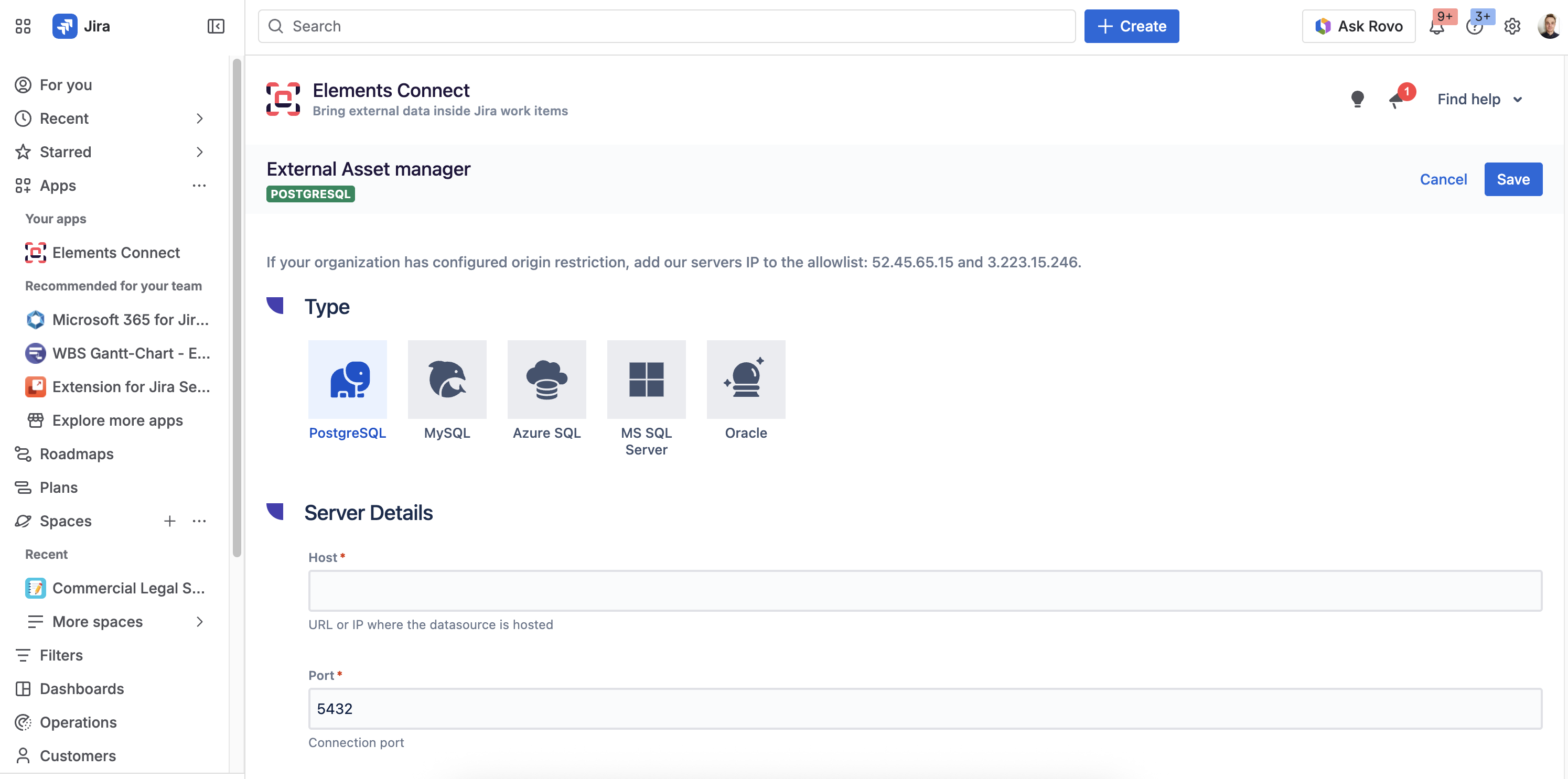This screenshot has height=779, width=1568.
Task: Open Starred in the sidebar
Action: (x=65, y=152)
